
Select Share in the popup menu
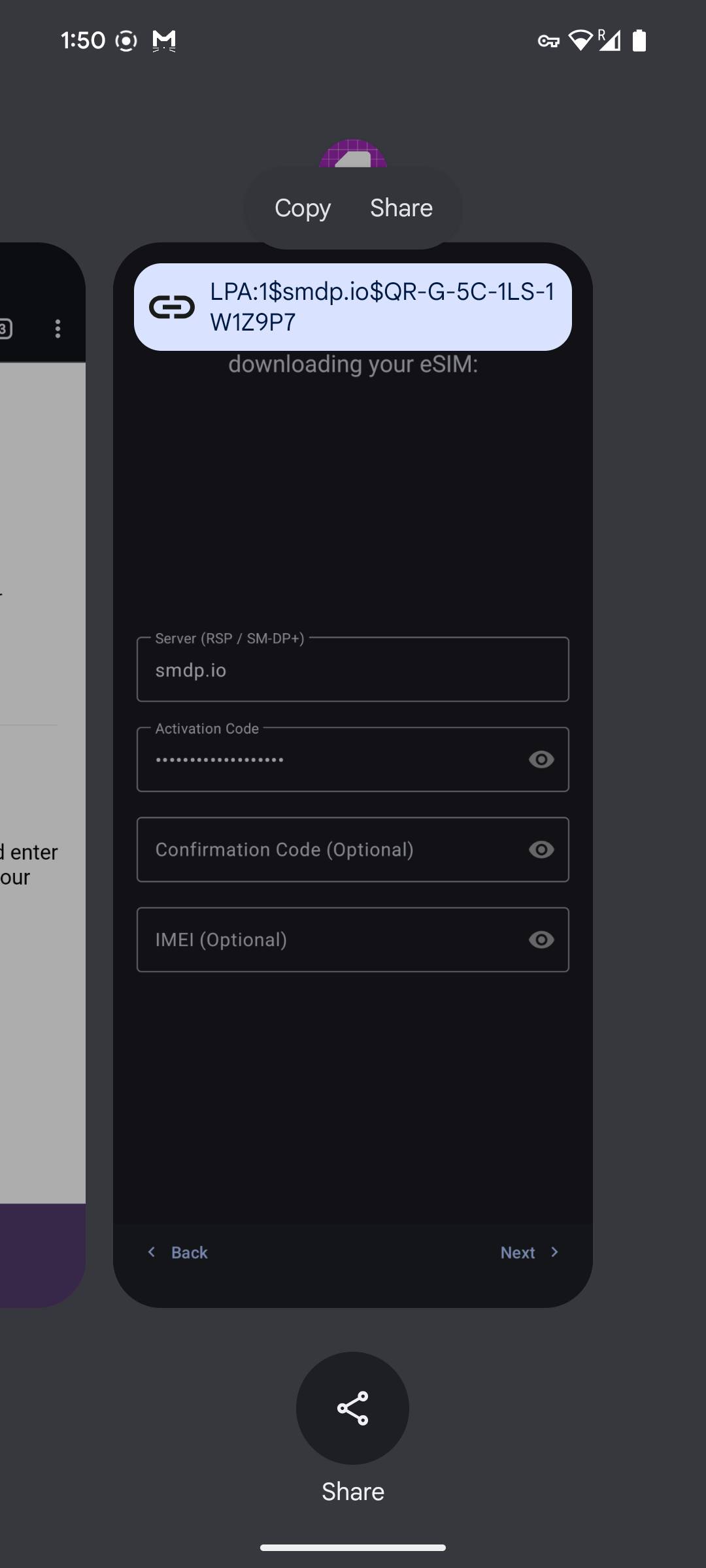pos(401,208)
